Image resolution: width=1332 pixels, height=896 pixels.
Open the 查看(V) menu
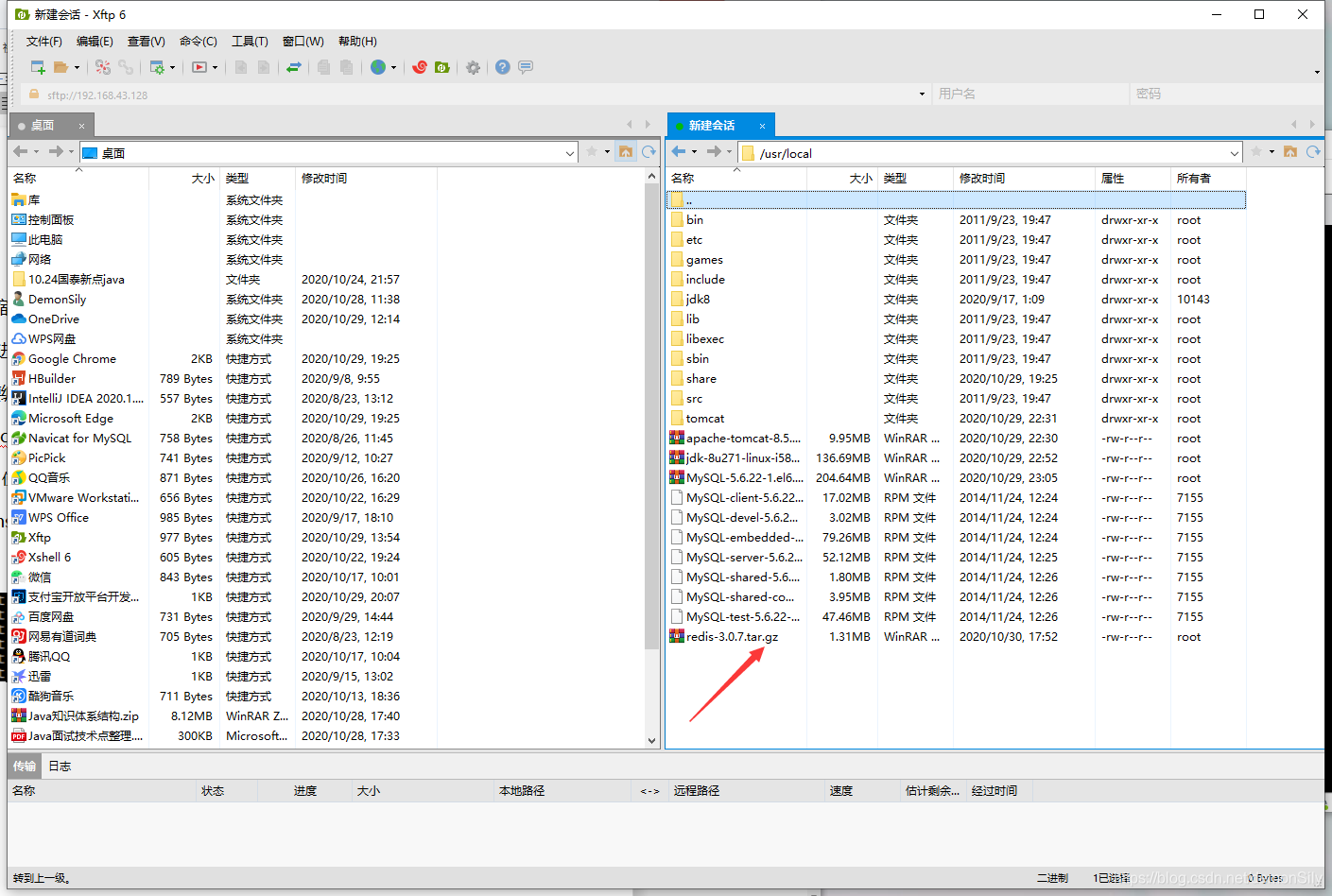click(x=147, y=42)
